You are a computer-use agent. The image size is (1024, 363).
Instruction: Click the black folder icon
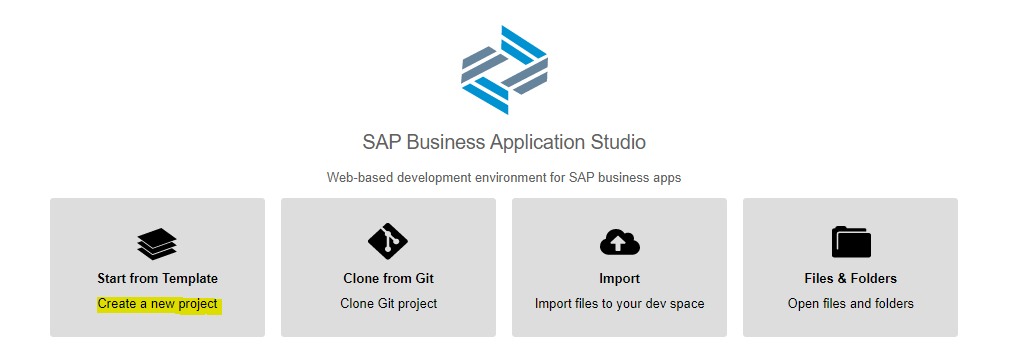tap(851, 242)
